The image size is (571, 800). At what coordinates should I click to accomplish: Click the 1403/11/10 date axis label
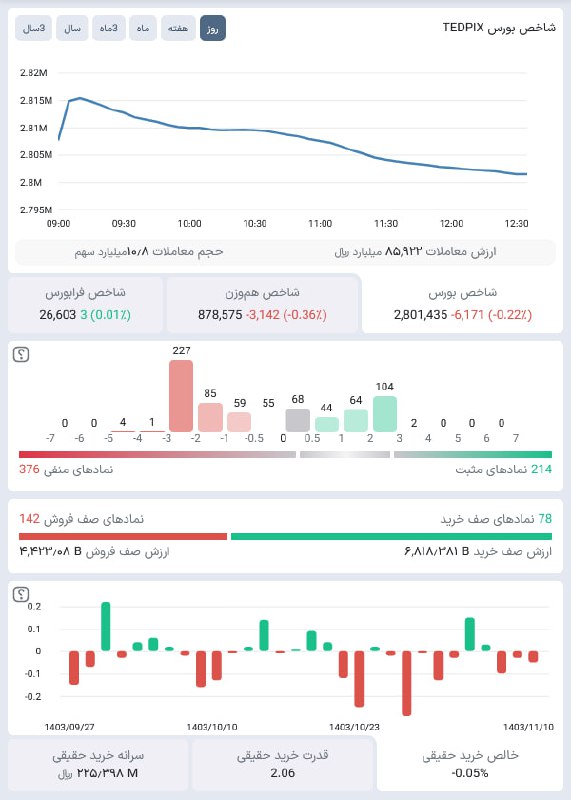click(x=528, y=727)
